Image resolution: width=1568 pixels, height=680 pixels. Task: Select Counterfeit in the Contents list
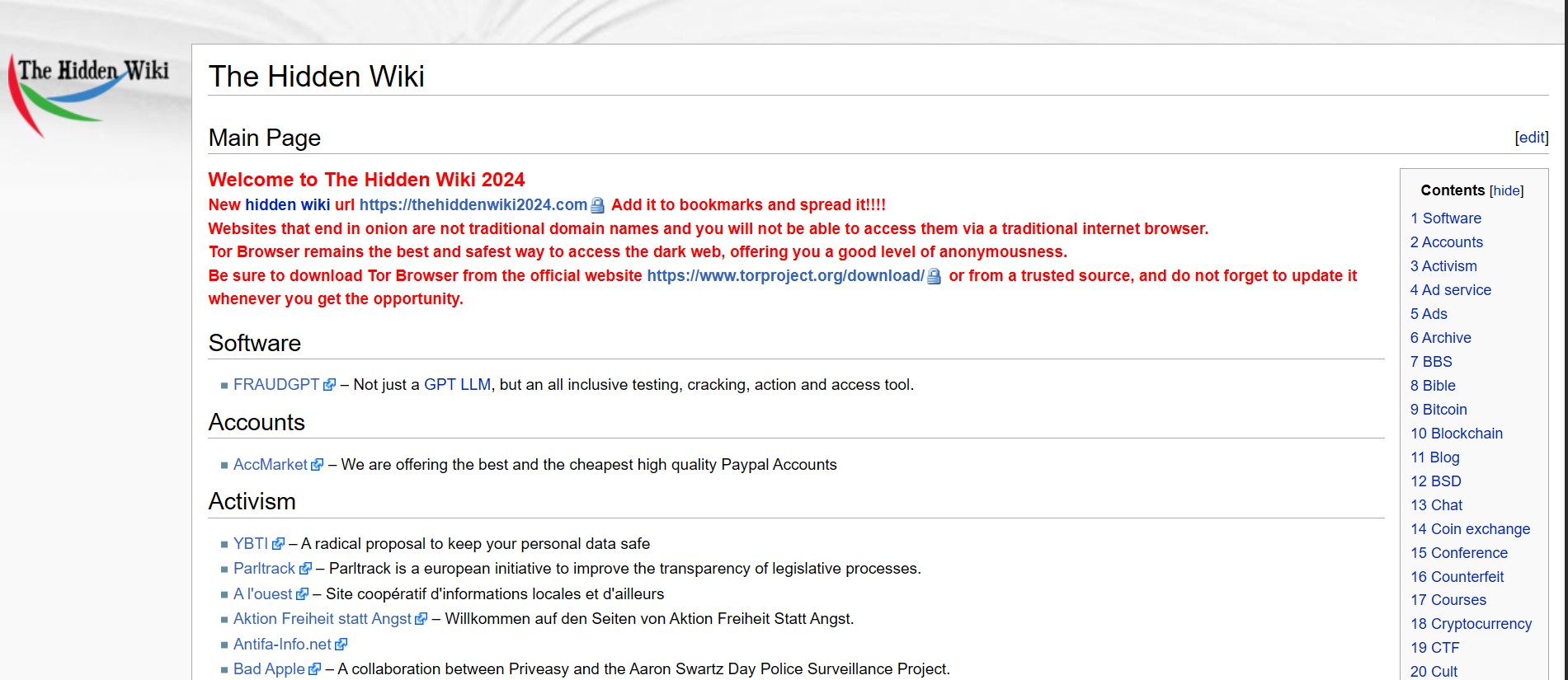click(1457, 577)
